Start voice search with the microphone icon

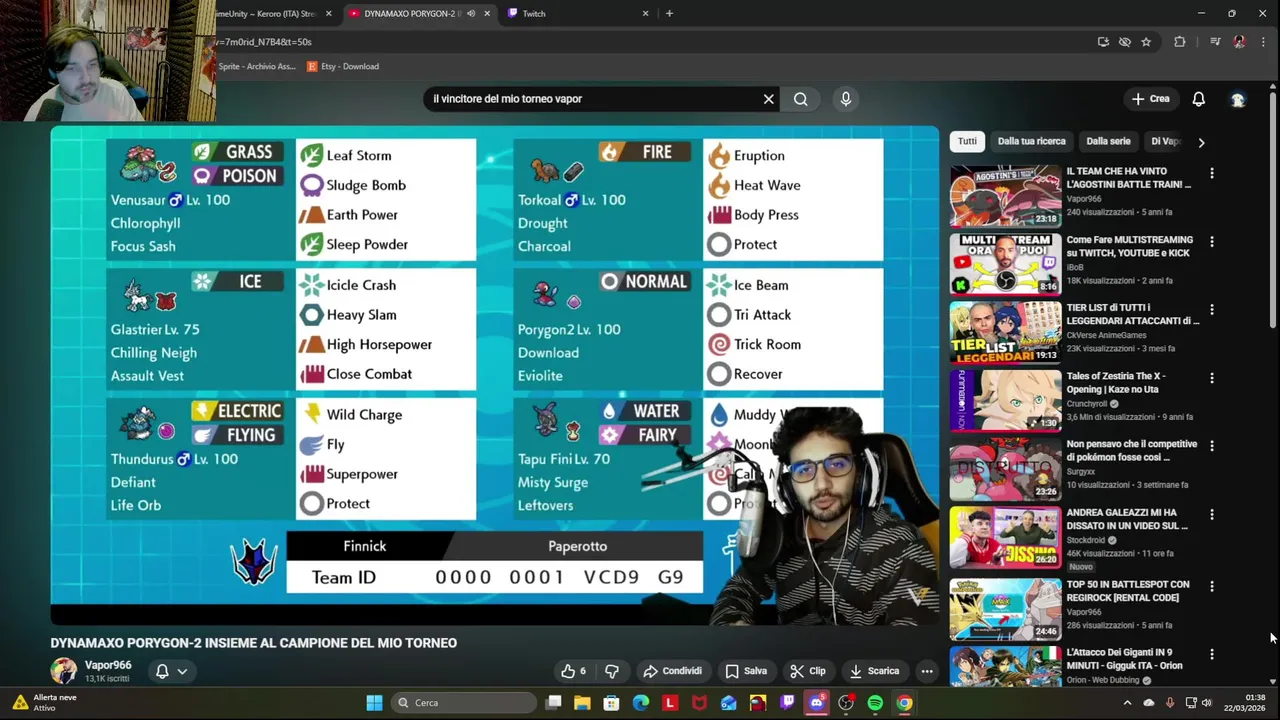tap(845, 99)
